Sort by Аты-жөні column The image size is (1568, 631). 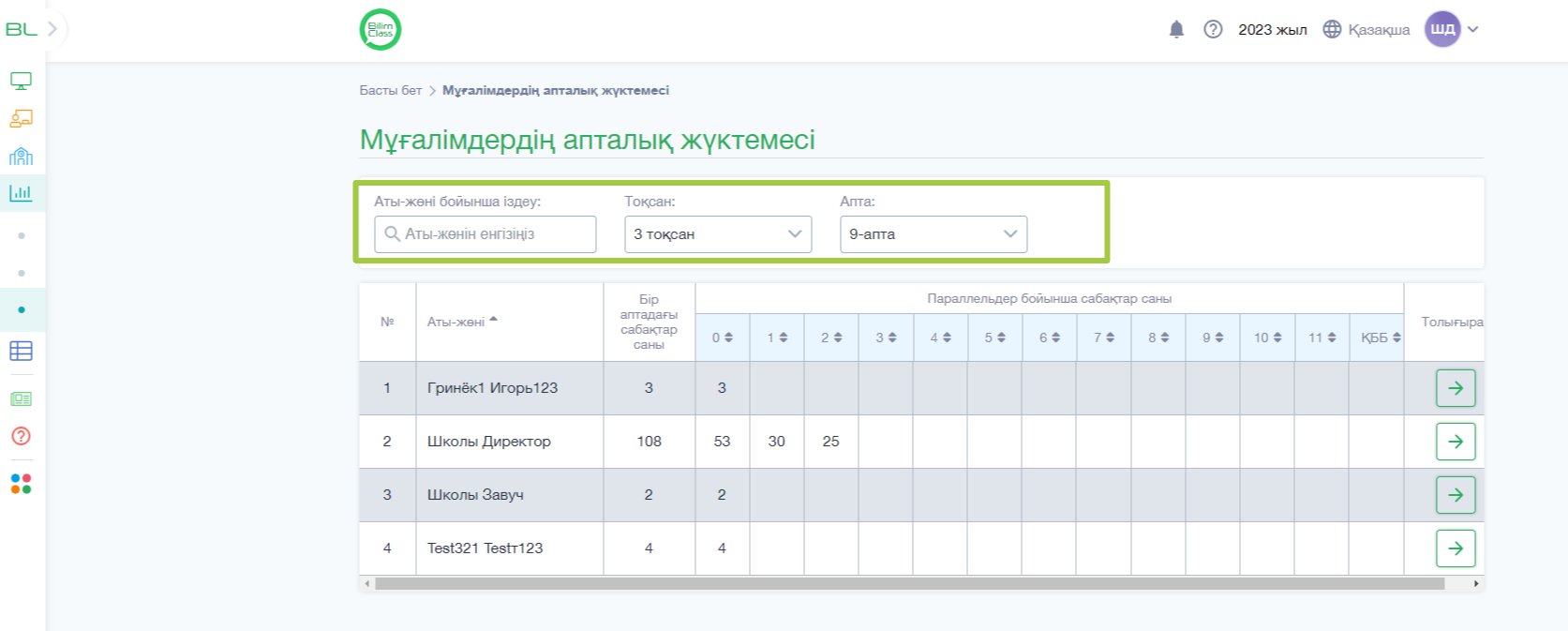[x=462, y=322]
